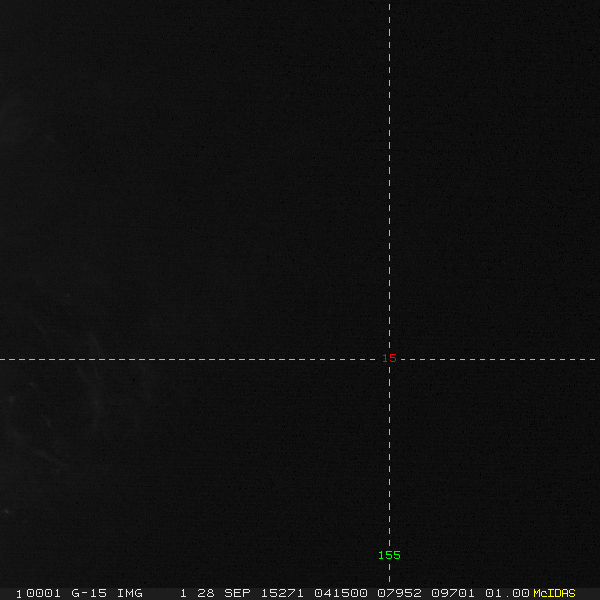This screenshot has height=600, width=600.
Task: Click the 01.00 resolution value
Action: pos(505,593)
